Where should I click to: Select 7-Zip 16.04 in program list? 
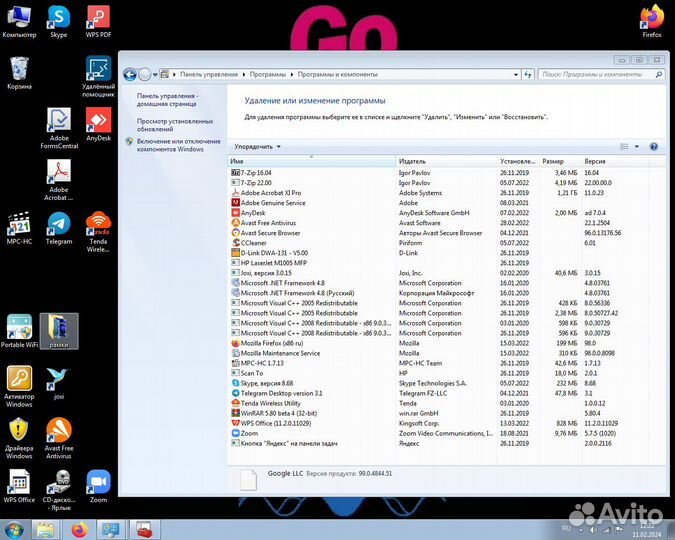click(440, 173)
